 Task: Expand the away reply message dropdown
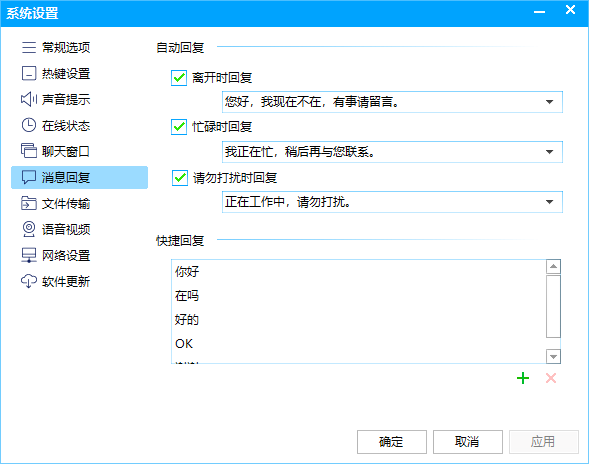tap(550, 102)
